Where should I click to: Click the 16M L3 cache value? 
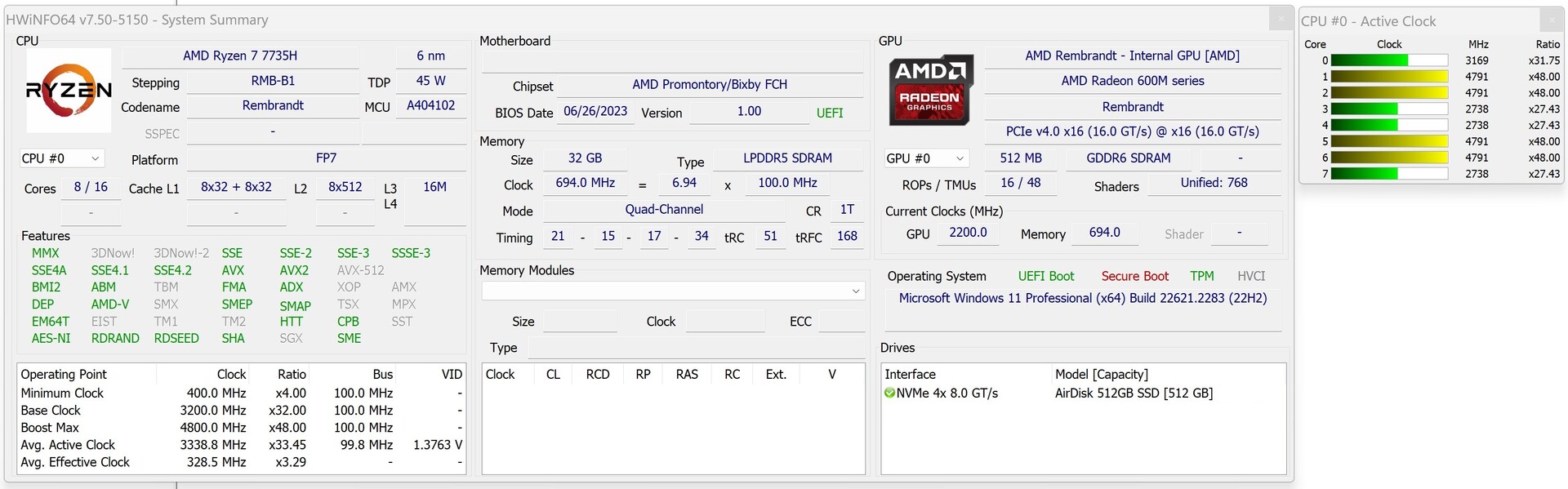(x=435, y=188)
